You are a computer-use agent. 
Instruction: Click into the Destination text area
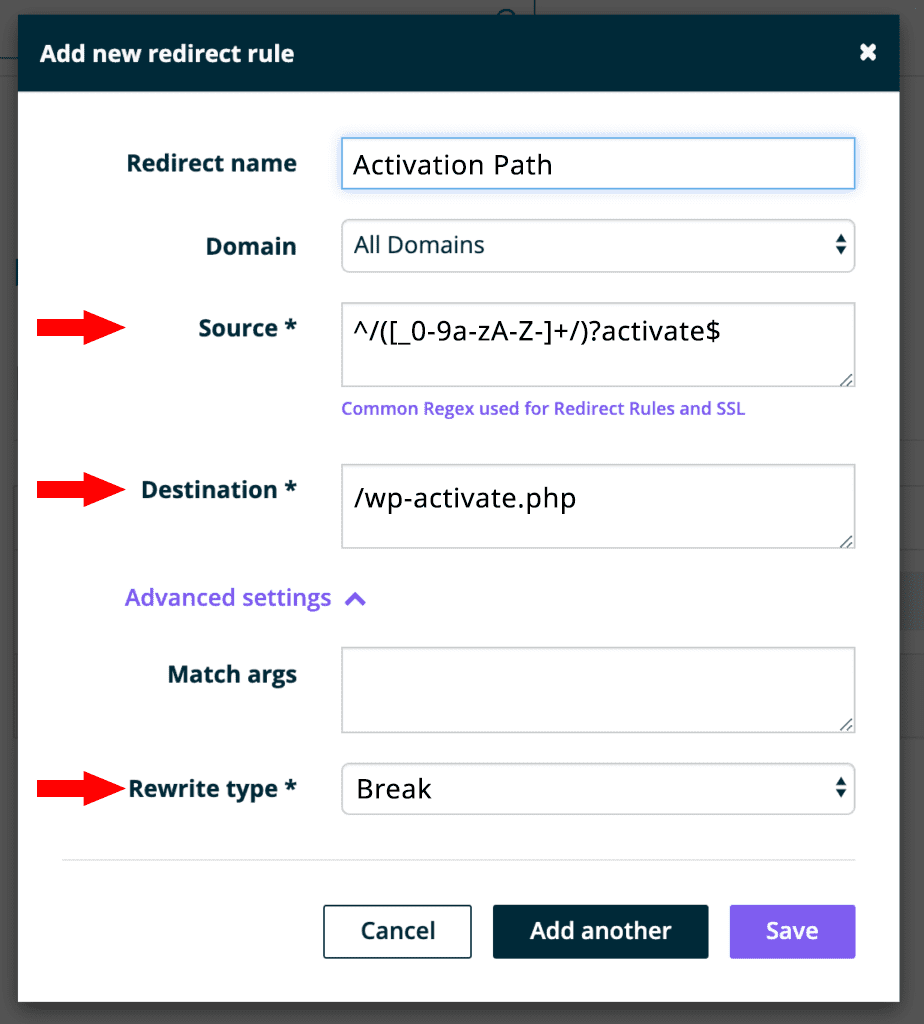click(x=597, y=505)
